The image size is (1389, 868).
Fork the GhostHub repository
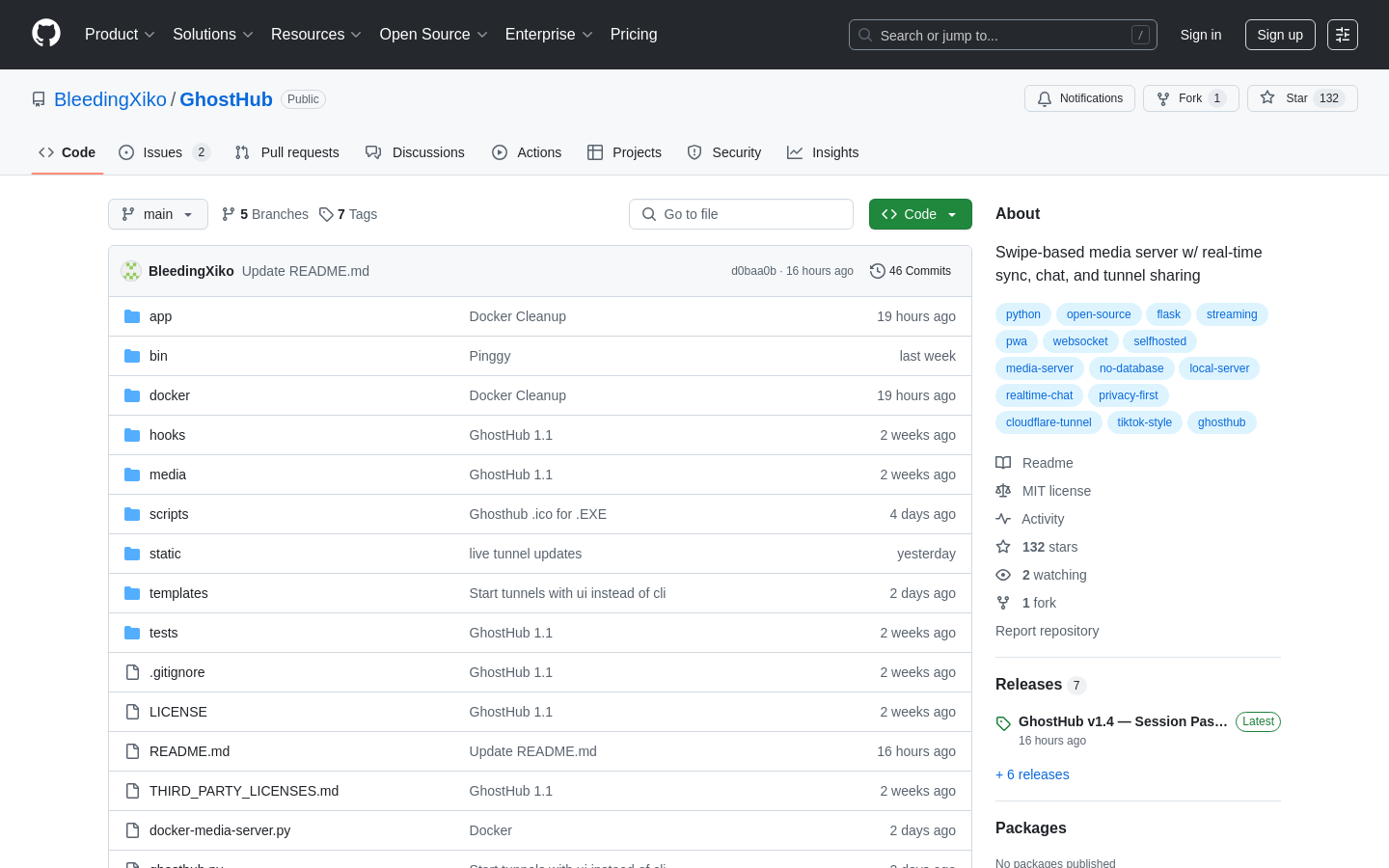(1191, 98)
